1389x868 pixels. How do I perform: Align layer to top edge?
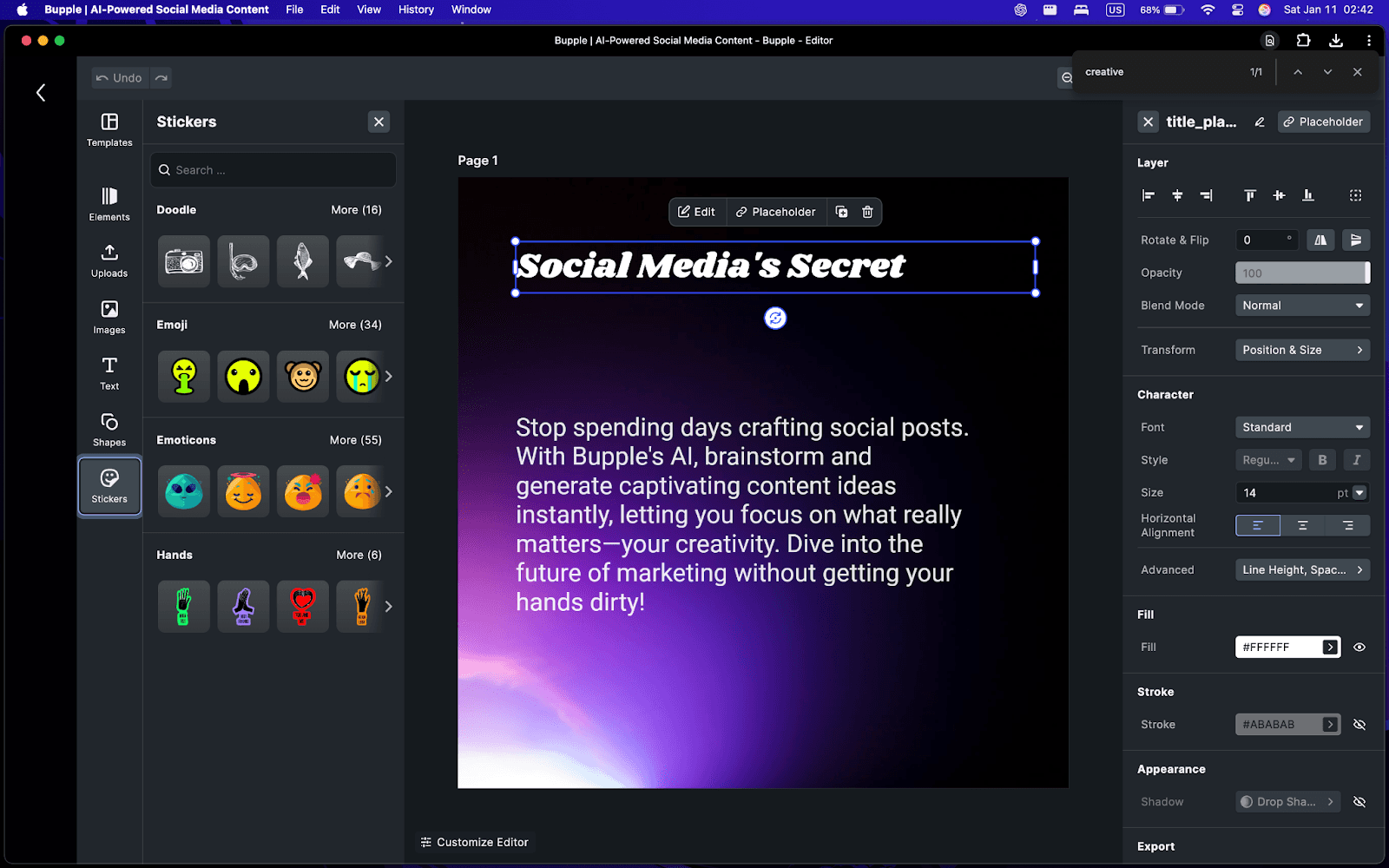[1249, 195]
